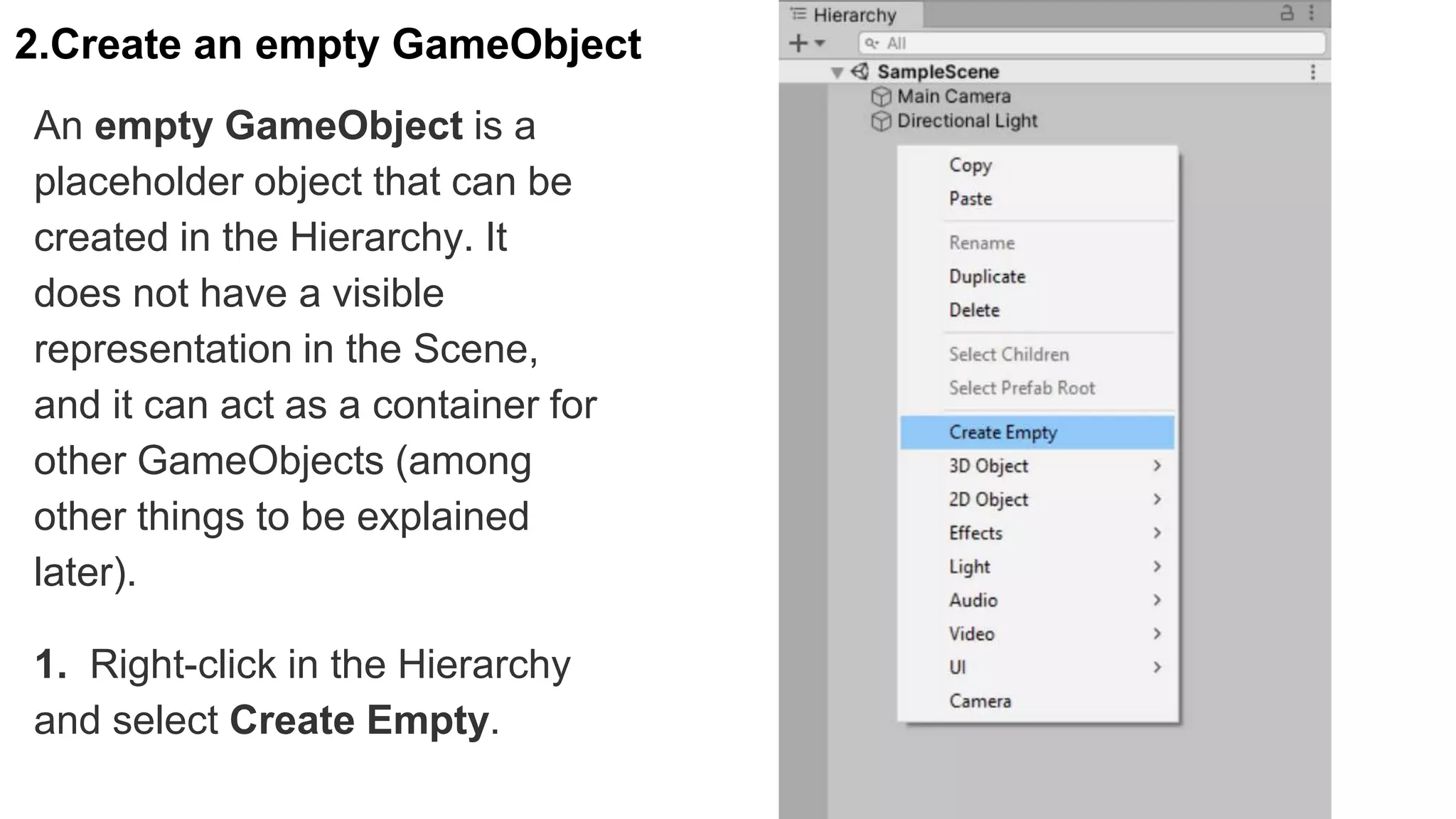The height and width of the screenshot is (819, 1456).
Task: Open the Hierarchy panel options kebab menu
Action: pyautogui.click(x=1312, y=13)
